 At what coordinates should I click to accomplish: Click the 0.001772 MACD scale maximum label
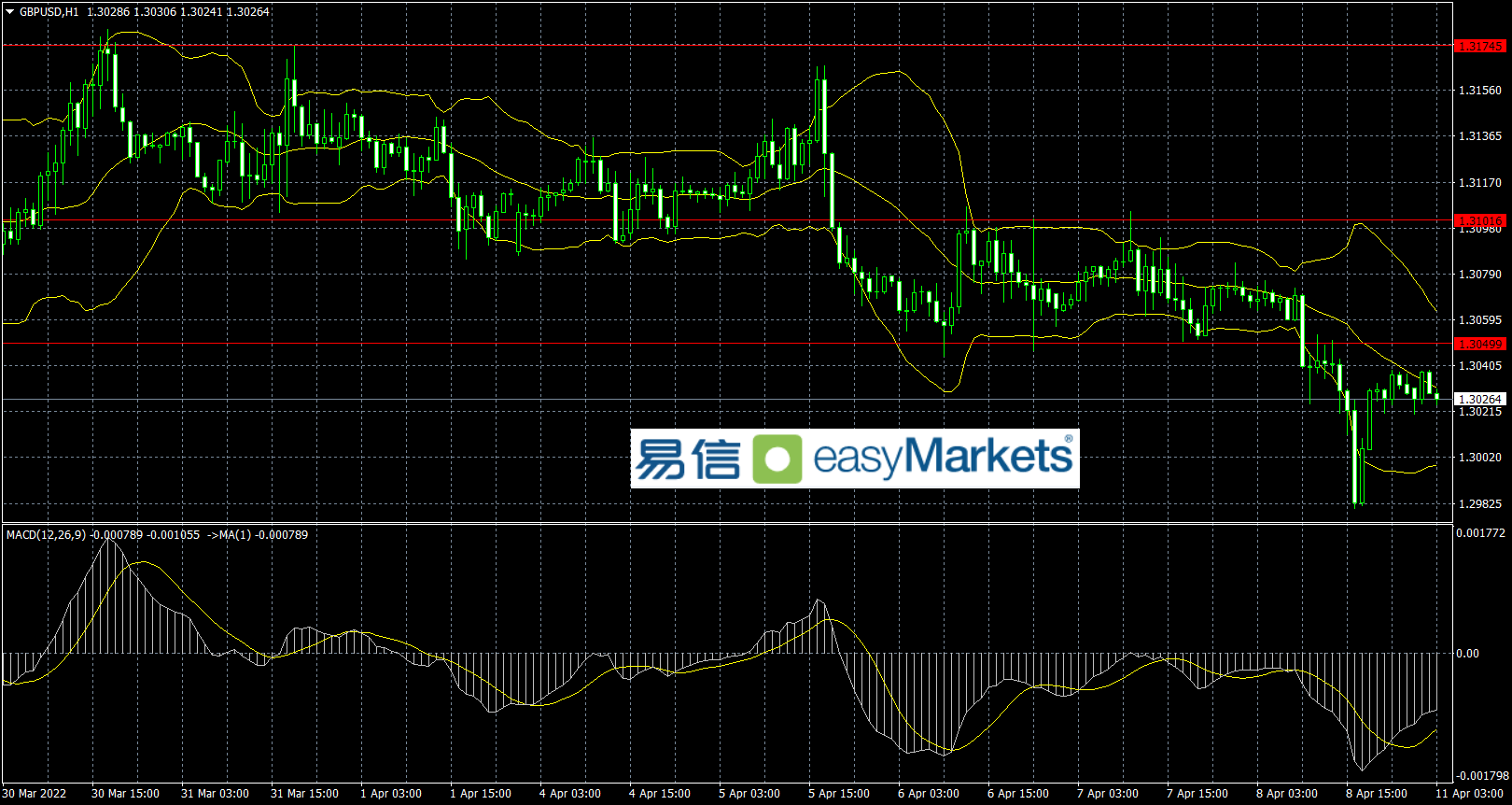click(1481, 533)
